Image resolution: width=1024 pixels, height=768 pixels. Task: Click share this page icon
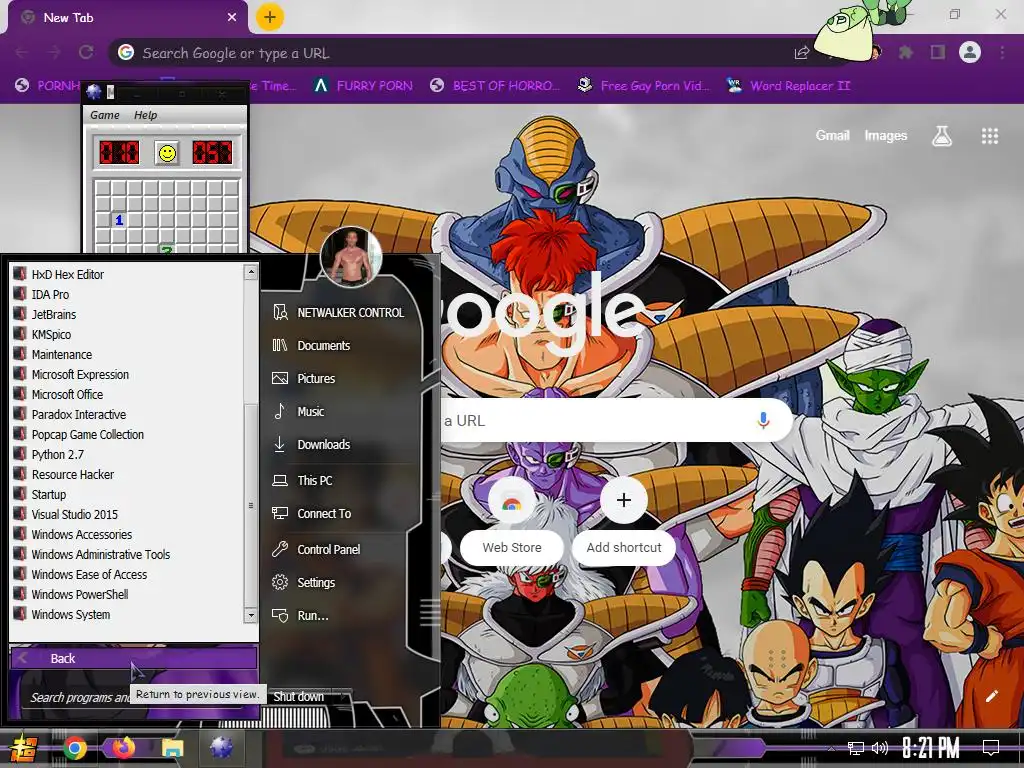coord(802,53)
